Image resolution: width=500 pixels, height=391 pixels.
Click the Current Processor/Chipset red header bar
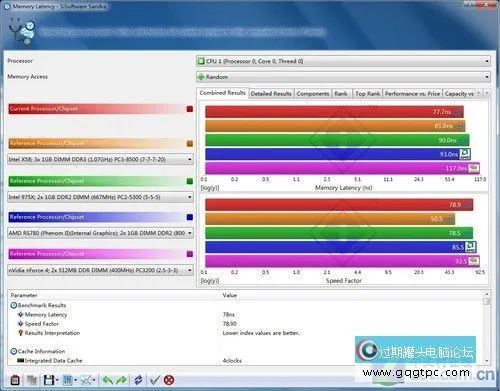pos(101,109)
